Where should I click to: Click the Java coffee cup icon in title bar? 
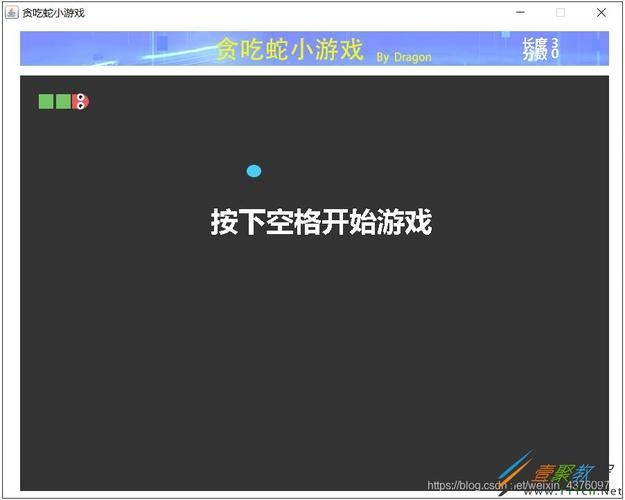[x=11, y=13]
